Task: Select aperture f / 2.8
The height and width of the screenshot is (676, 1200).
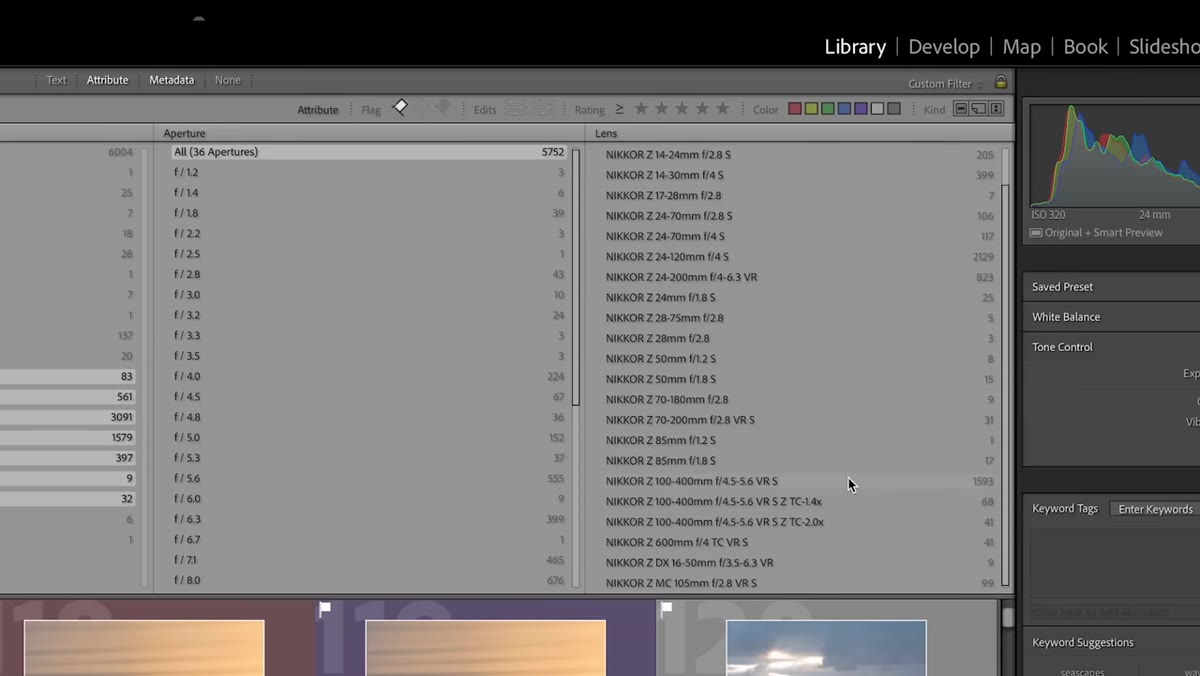Action: (x=368, y=274)
